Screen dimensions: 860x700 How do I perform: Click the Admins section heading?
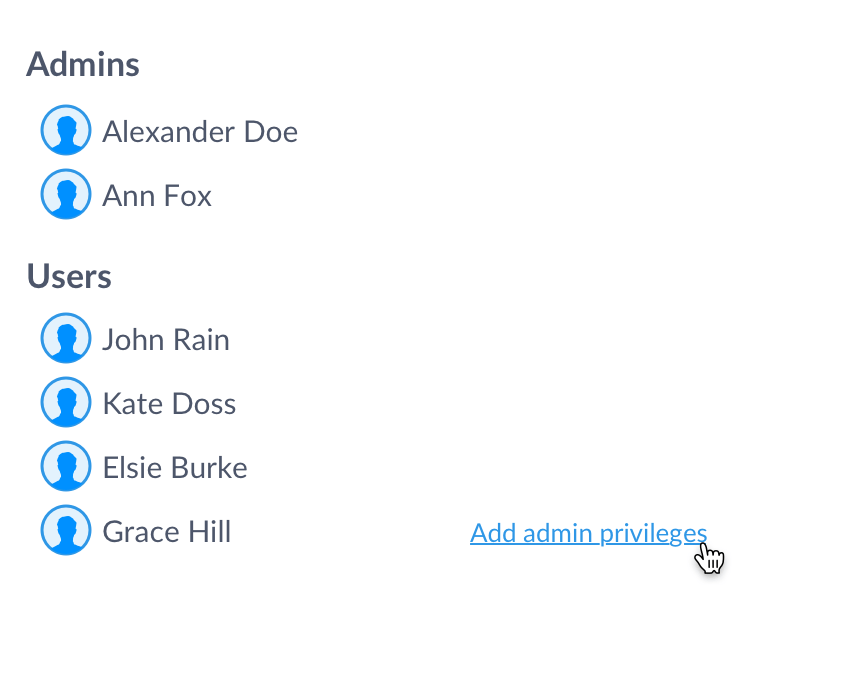pos(83,64)
